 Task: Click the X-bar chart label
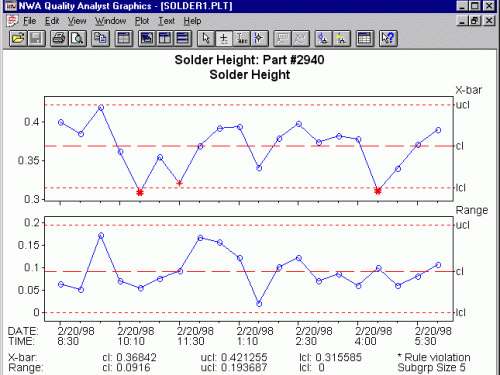469,90
